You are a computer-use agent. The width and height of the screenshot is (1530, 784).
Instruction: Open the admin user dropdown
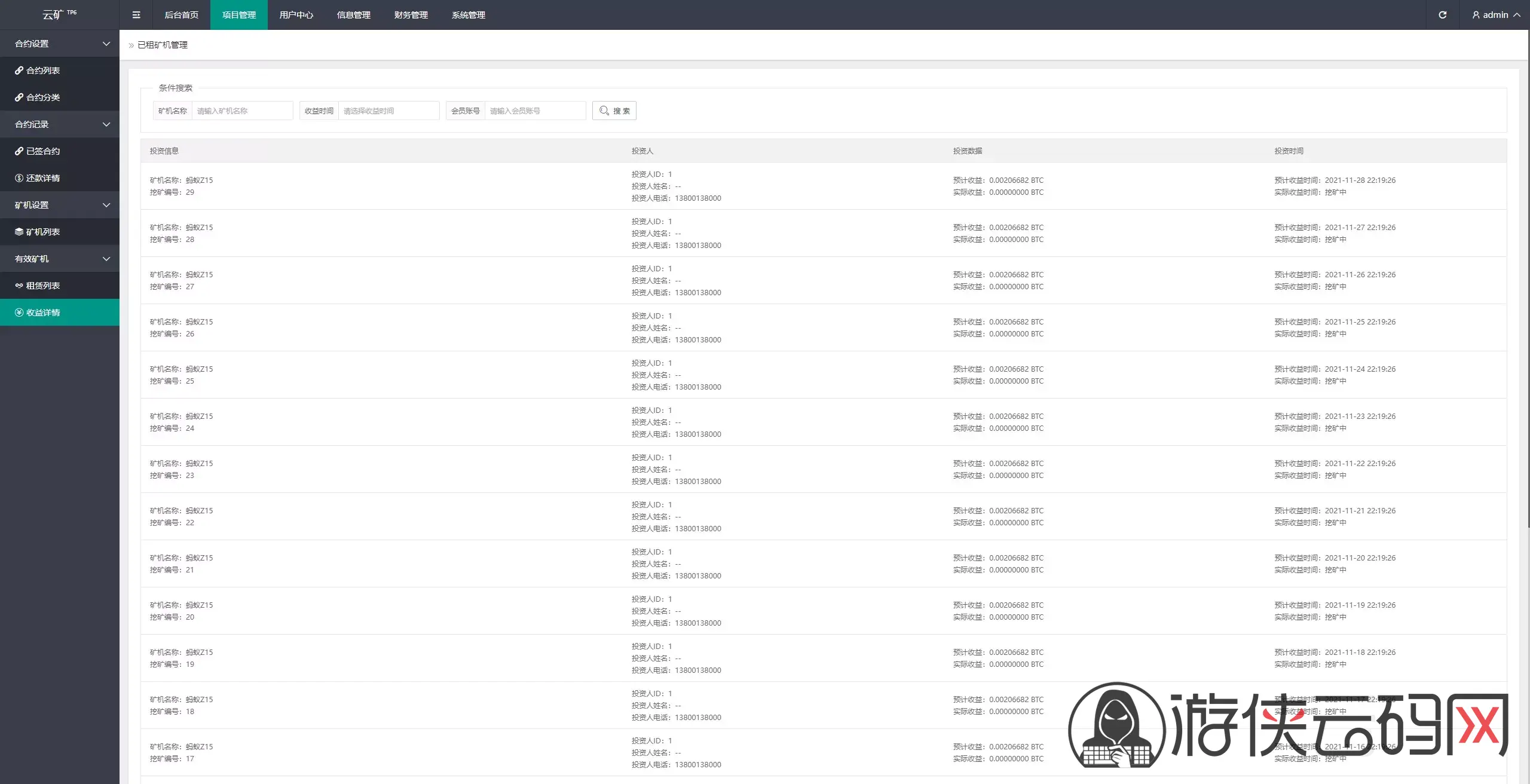coord(1495,15)
